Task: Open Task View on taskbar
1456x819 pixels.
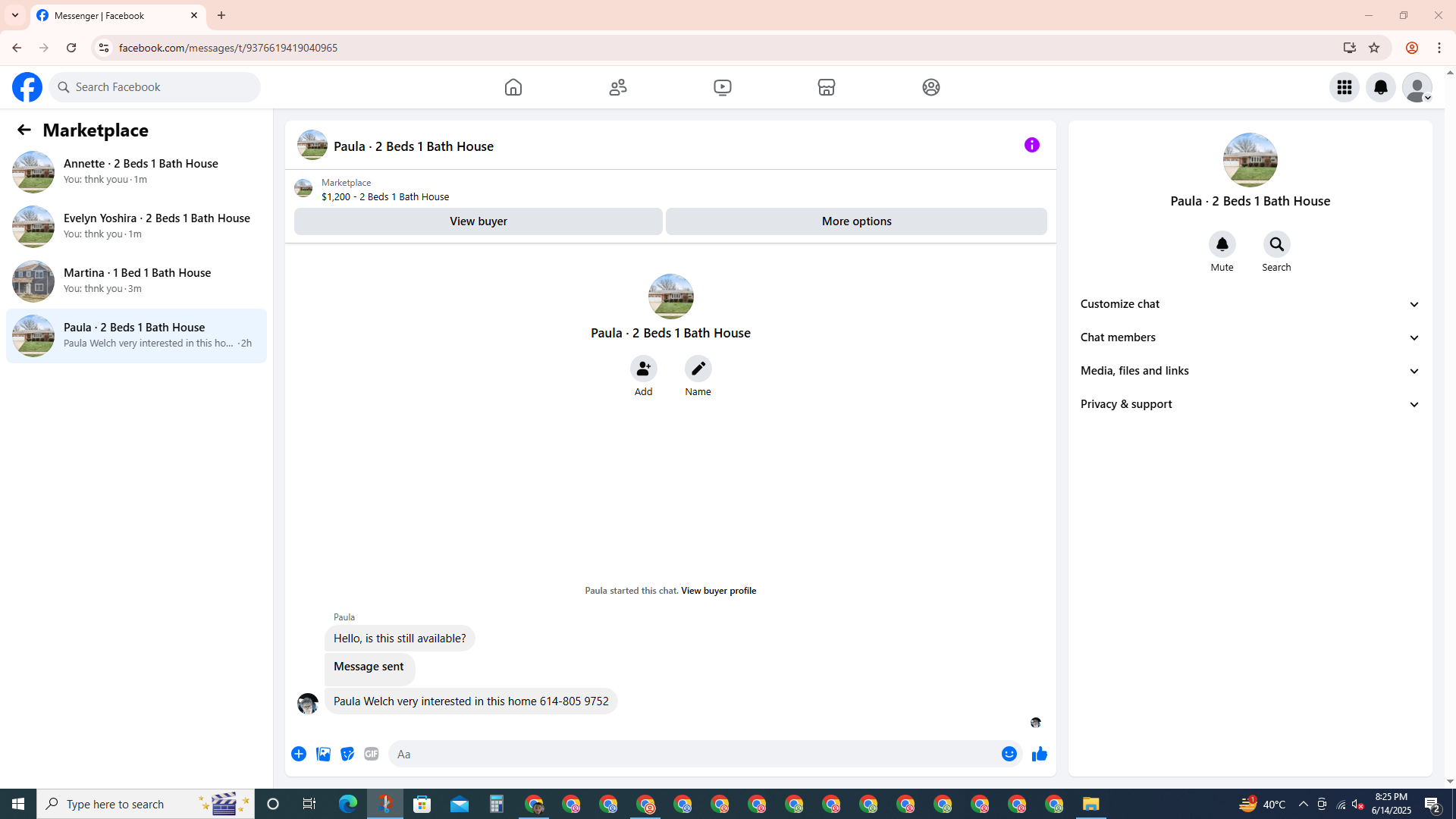Action: [x=309, y=804]
